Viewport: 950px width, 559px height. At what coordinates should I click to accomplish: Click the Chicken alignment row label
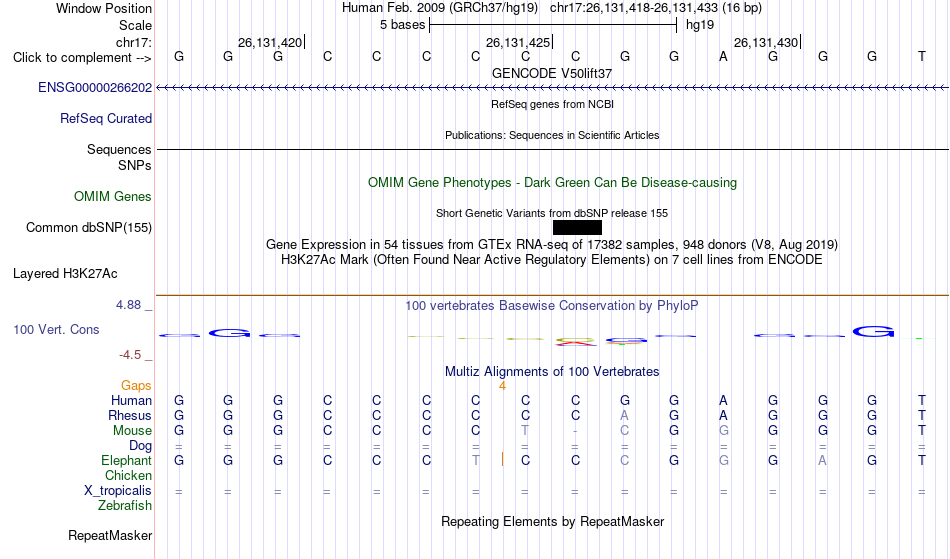tap(128, 475)
